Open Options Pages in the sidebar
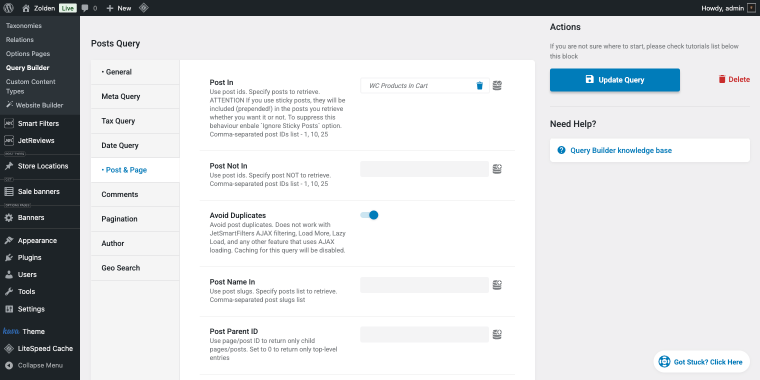This screenshot has height=380, width=760. (x=28, y=54)
